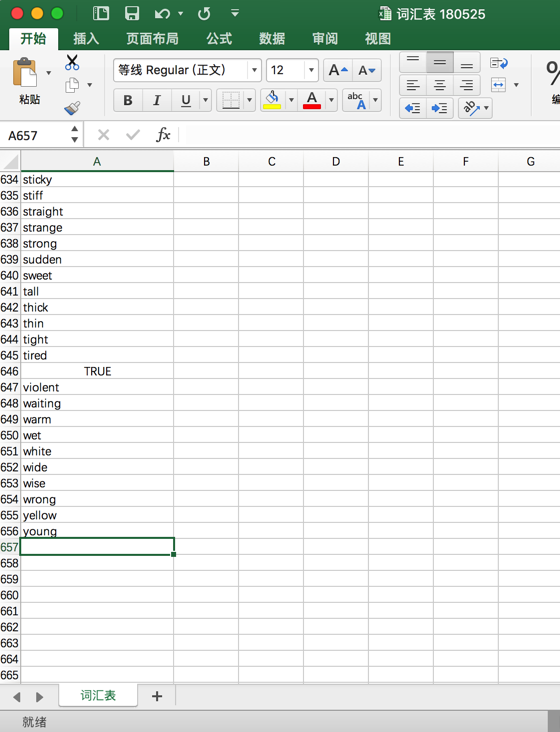The width and height of the screenshot is (560, 732).
Task: Open the font name dropdown
Action: [254, 70]
